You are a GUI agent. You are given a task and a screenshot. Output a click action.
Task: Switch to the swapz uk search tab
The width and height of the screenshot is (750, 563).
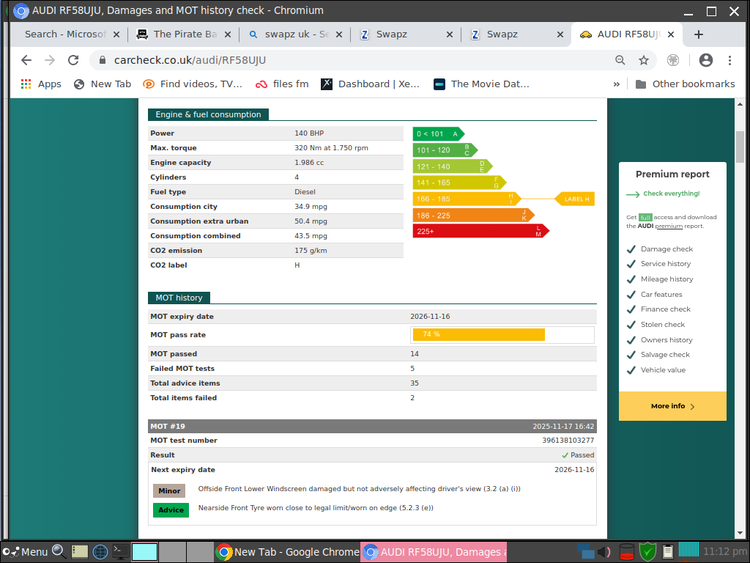coord(288,34)
